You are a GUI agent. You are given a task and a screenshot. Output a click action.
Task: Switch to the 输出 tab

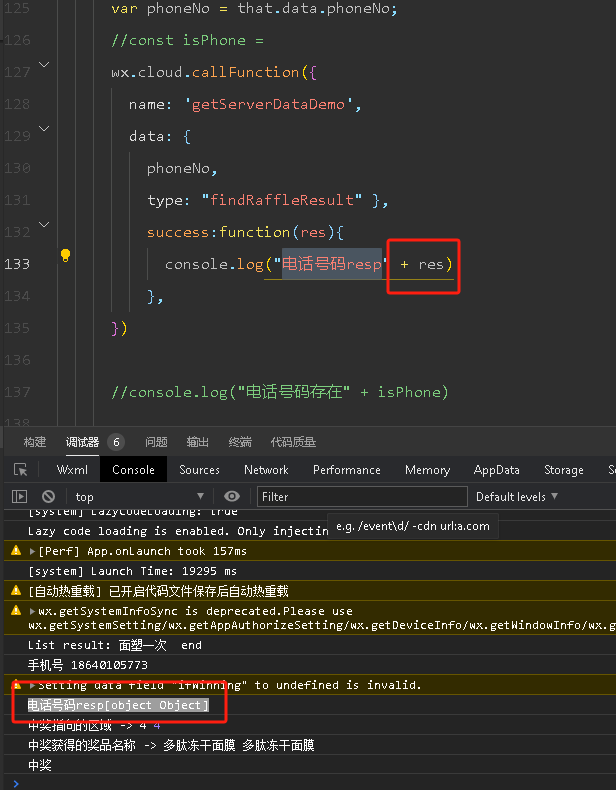click(x=197, y=442)
